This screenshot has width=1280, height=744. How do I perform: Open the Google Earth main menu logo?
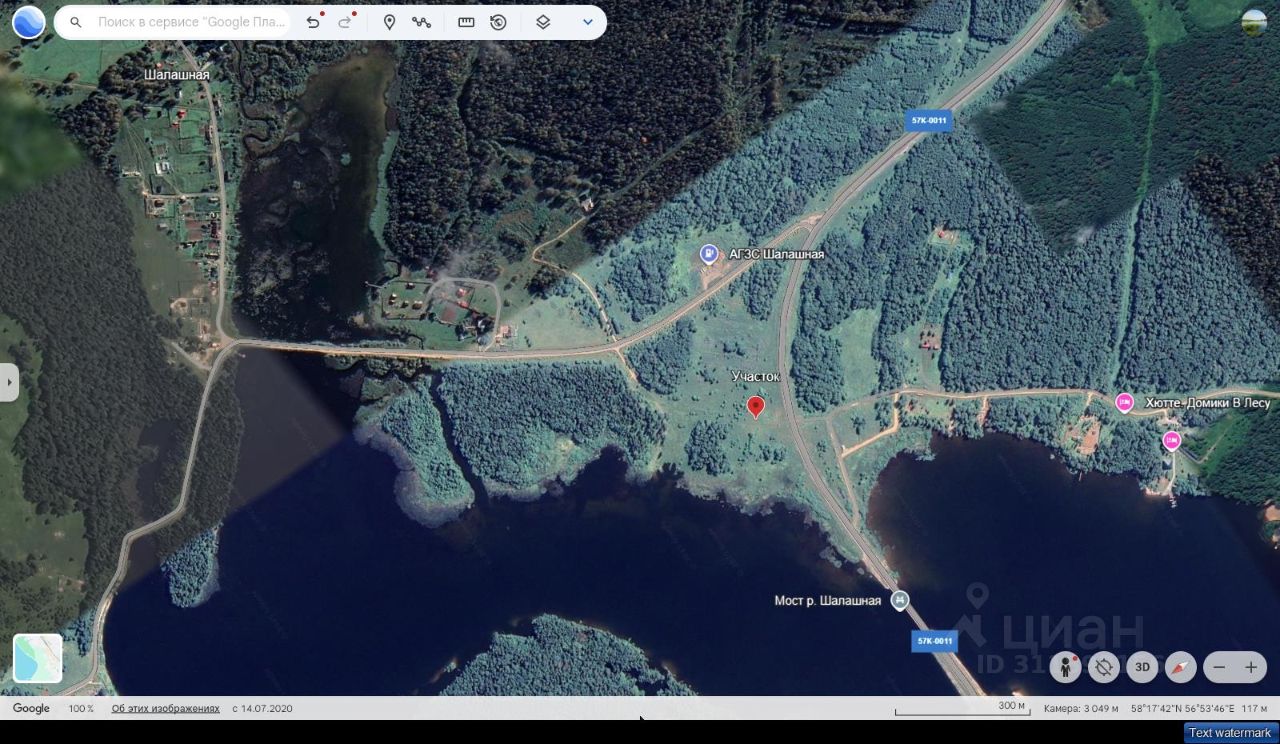28,22
